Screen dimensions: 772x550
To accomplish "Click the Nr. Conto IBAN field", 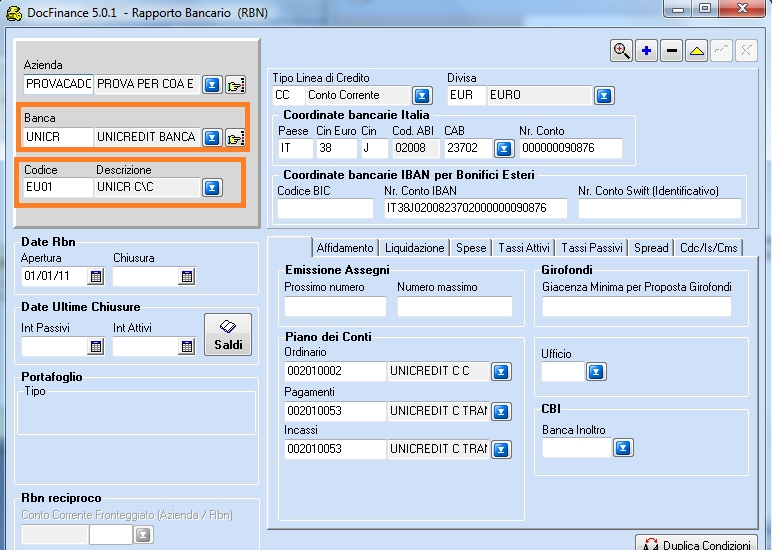I will click(x=476, y=208).
